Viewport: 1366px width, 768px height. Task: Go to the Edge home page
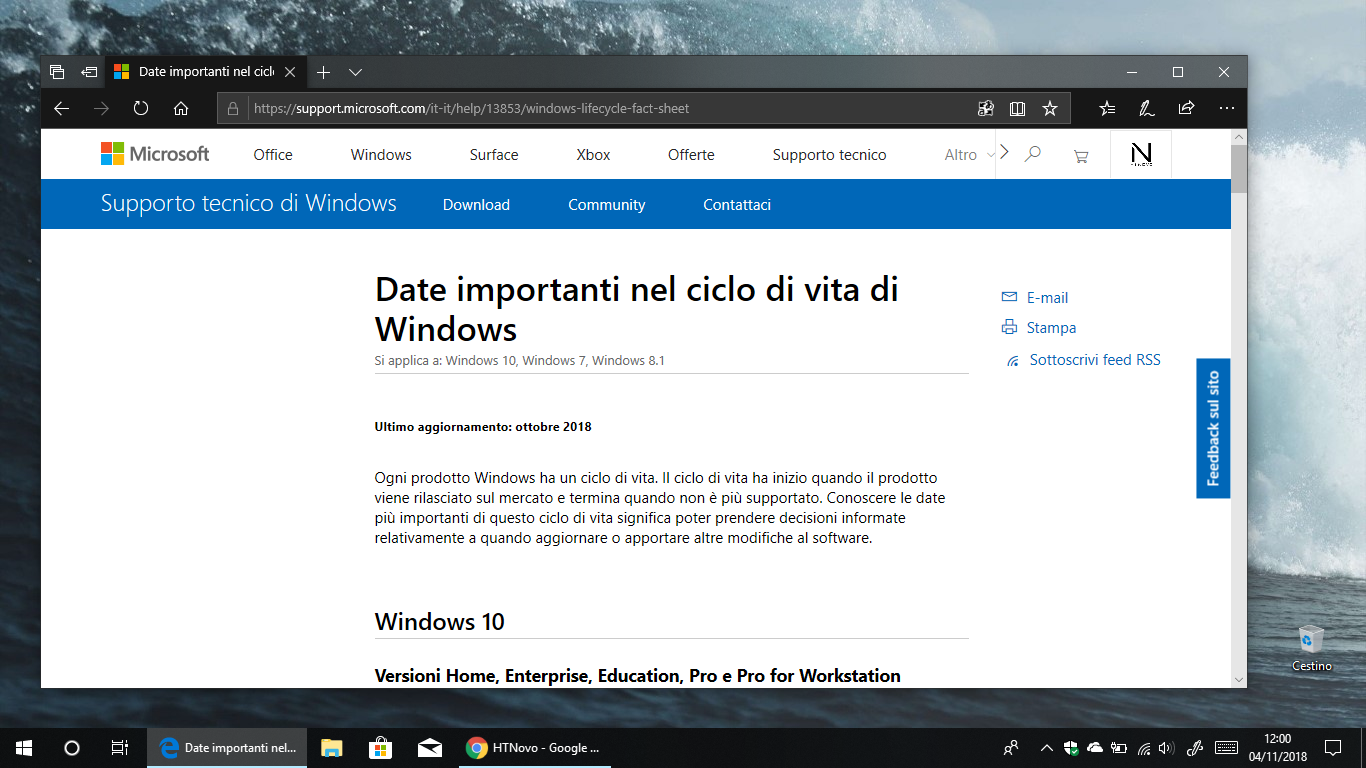(181, 108)
